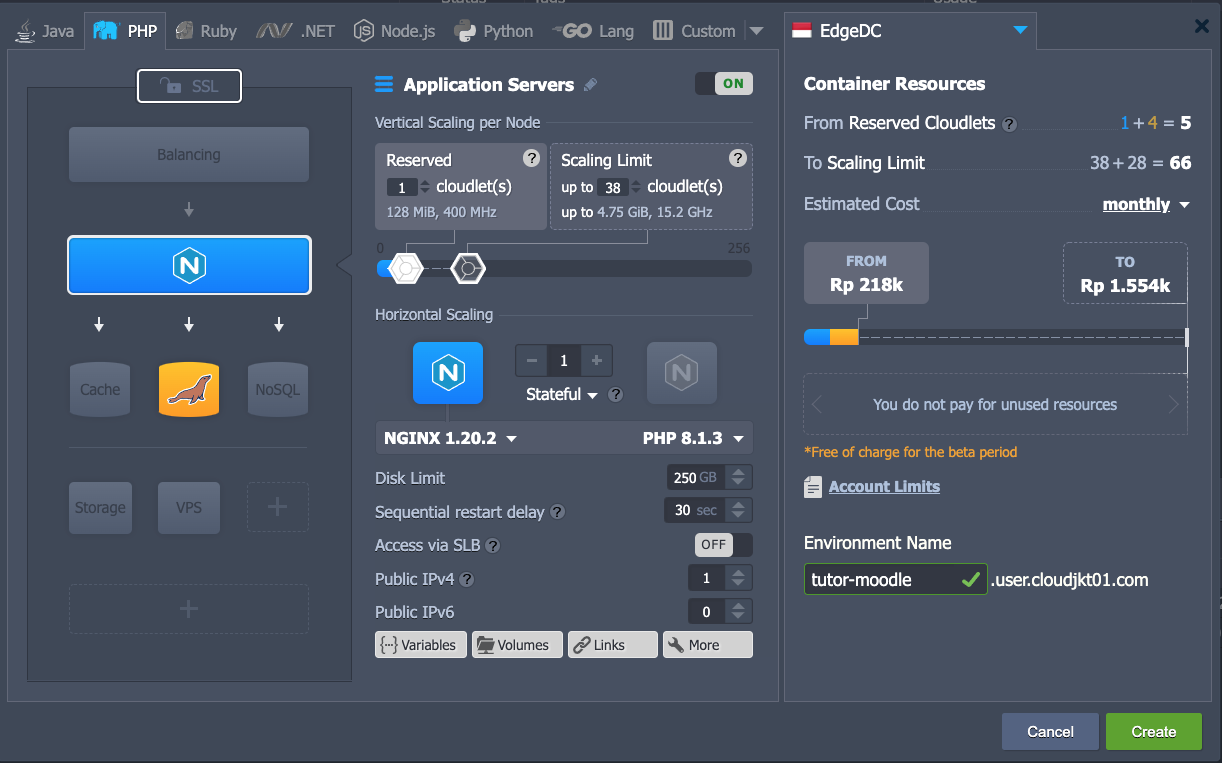Viewport: 1222px width, 763px height.
Task: Close the topology wizard dialog
Action: 1202,27
